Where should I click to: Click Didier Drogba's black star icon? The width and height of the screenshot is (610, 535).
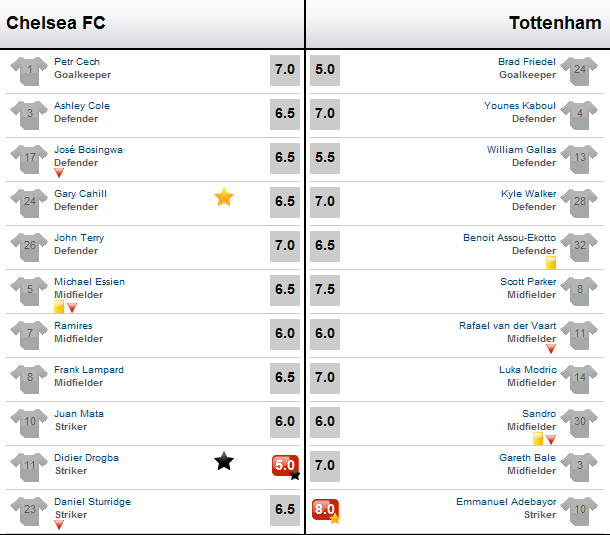tap(224, 461)
